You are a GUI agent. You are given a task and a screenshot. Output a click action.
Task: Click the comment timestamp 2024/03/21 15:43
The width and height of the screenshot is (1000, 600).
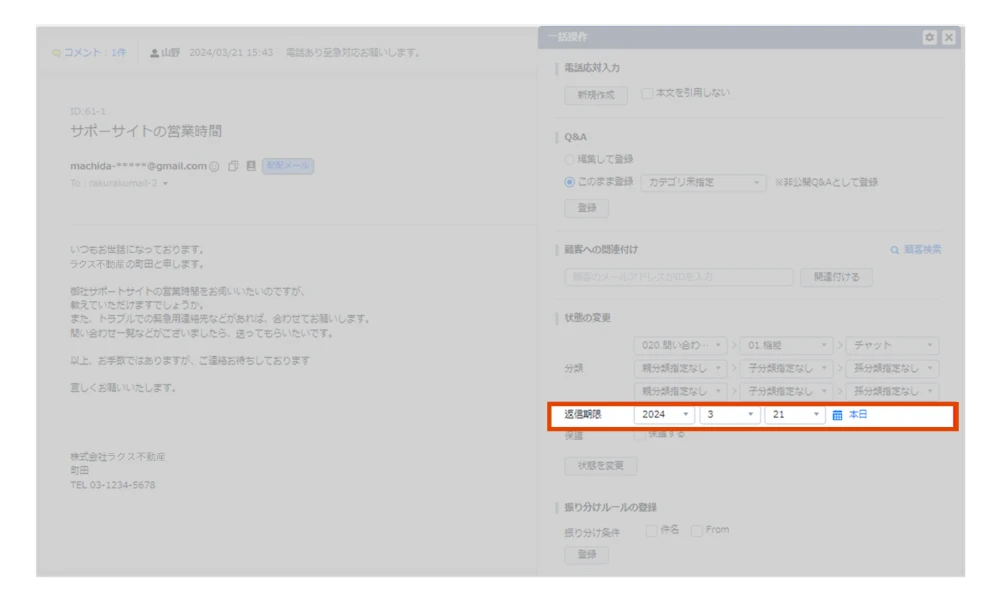231,53
